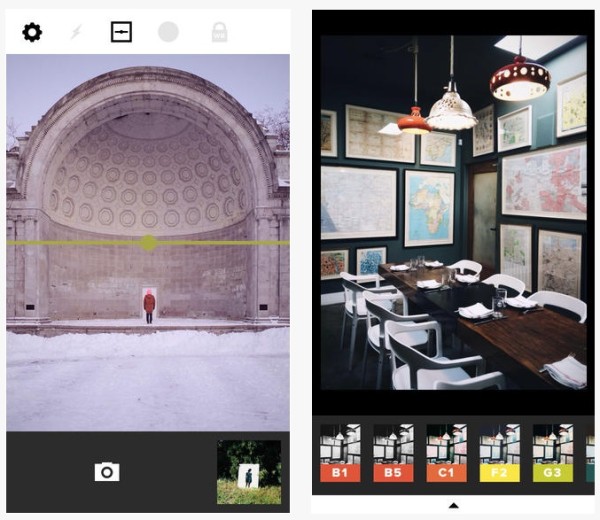
Task: Click the orange B1 label
Action: 340,473
